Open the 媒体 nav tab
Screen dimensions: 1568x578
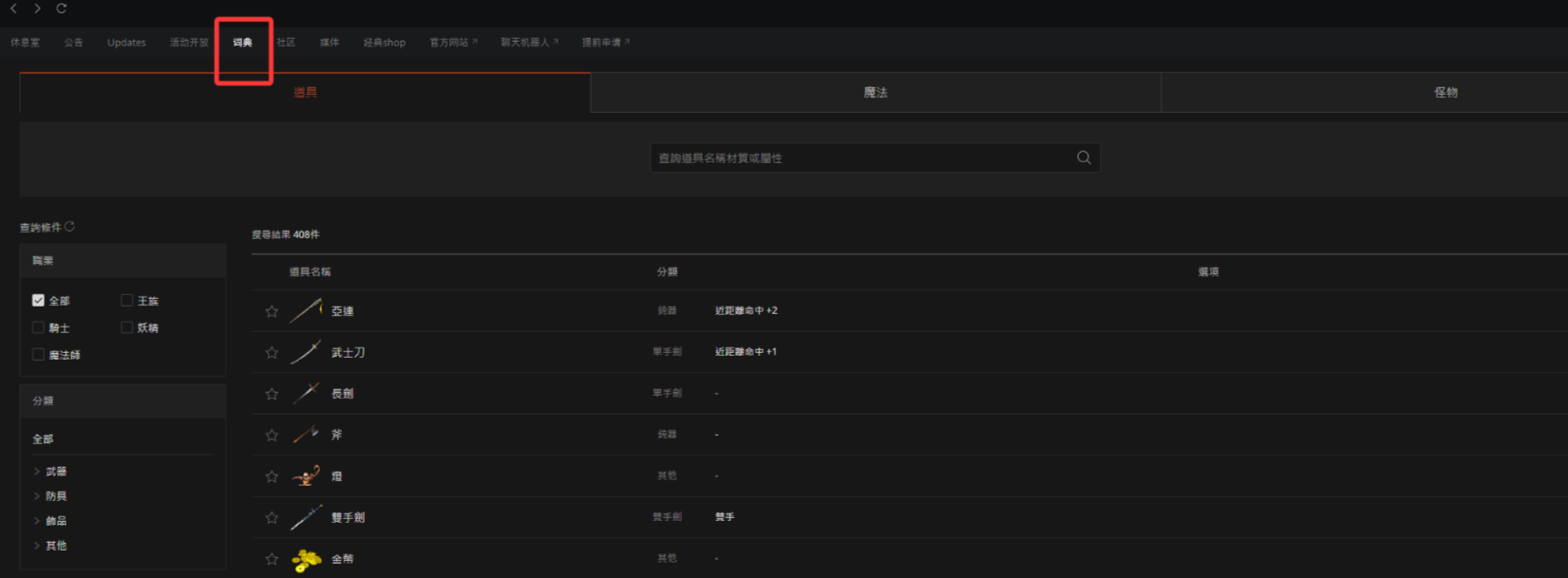tap(330, 43)
